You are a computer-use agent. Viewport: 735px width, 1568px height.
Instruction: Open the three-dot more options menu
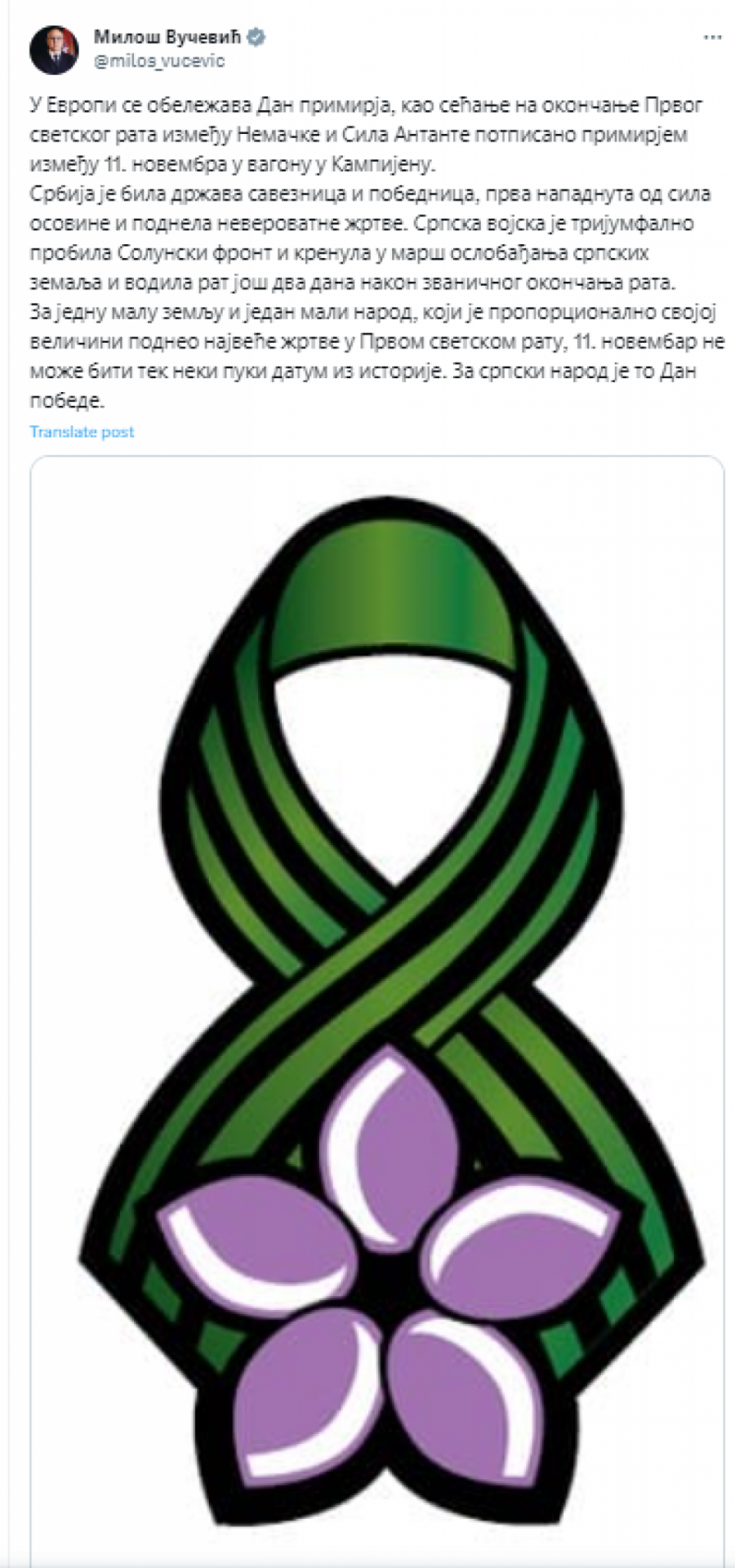tap(712, 38)
